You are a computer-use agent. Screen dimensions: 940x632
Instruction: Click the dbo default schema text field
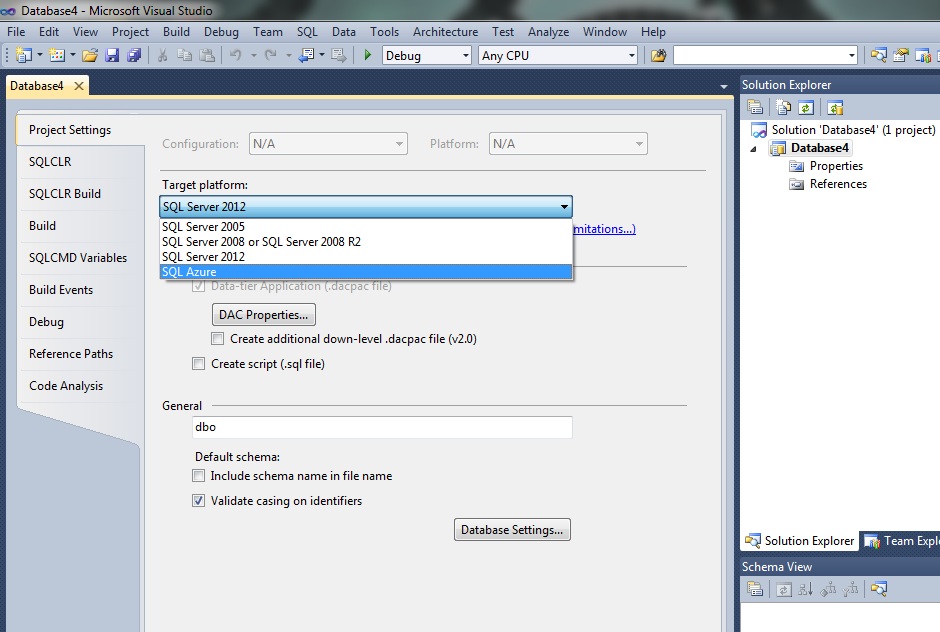(x=382, y=427)
